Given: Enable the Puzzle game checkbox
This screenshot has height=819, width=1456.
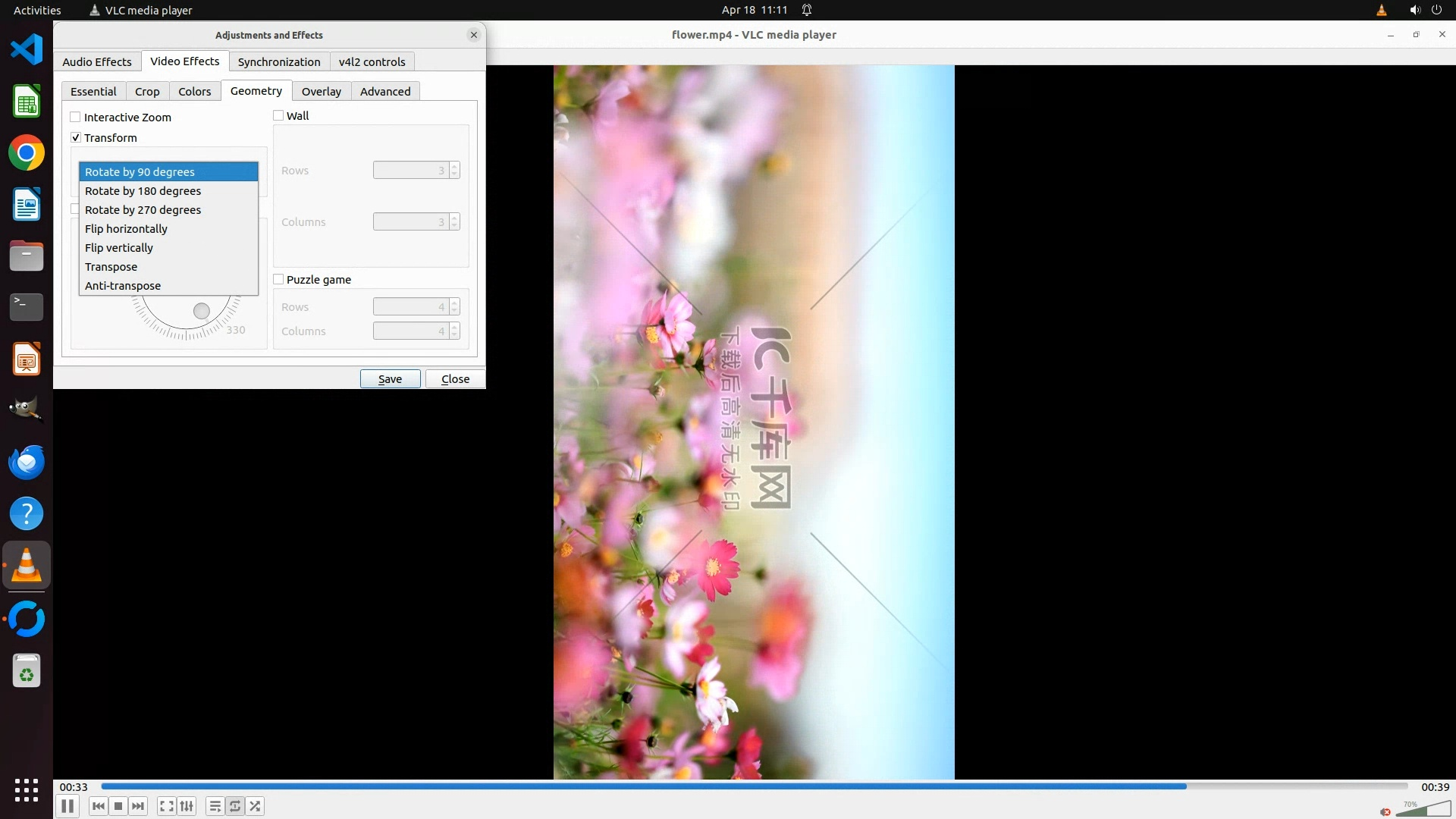Looking at the screenshot, I should pos(278,279).
